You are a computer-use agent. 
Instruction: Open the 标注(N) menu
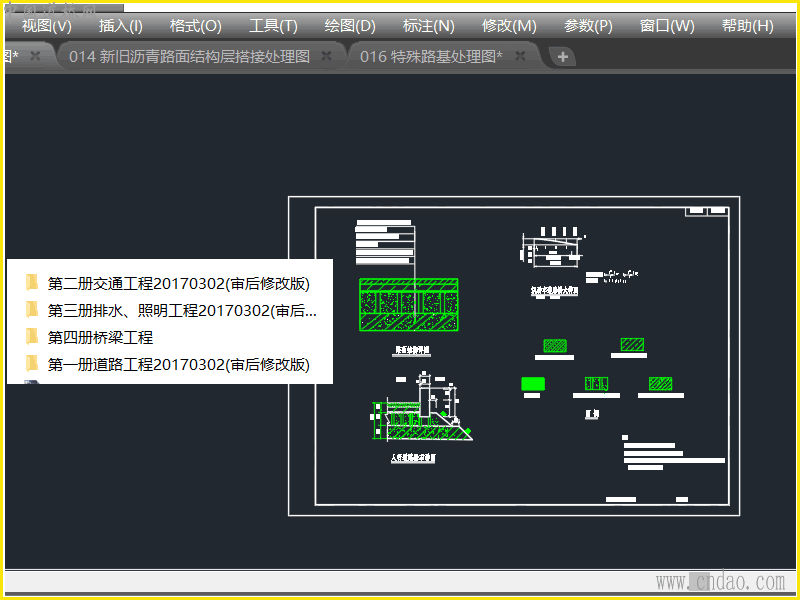click(429, 26)
